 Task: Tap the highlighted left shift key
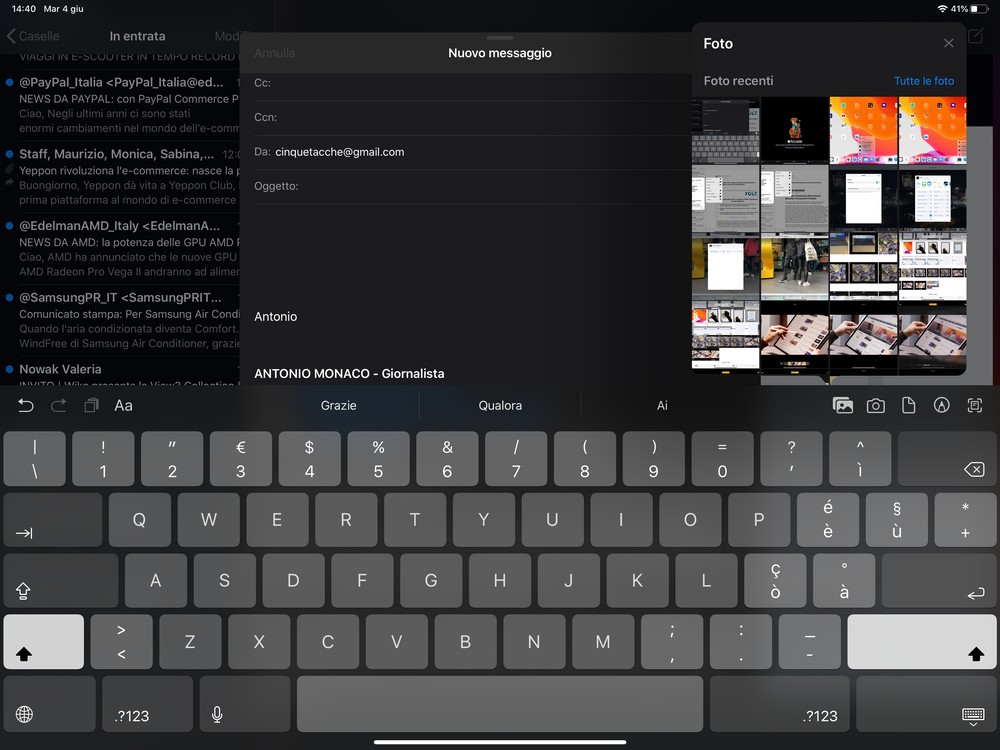pos(43,641)
